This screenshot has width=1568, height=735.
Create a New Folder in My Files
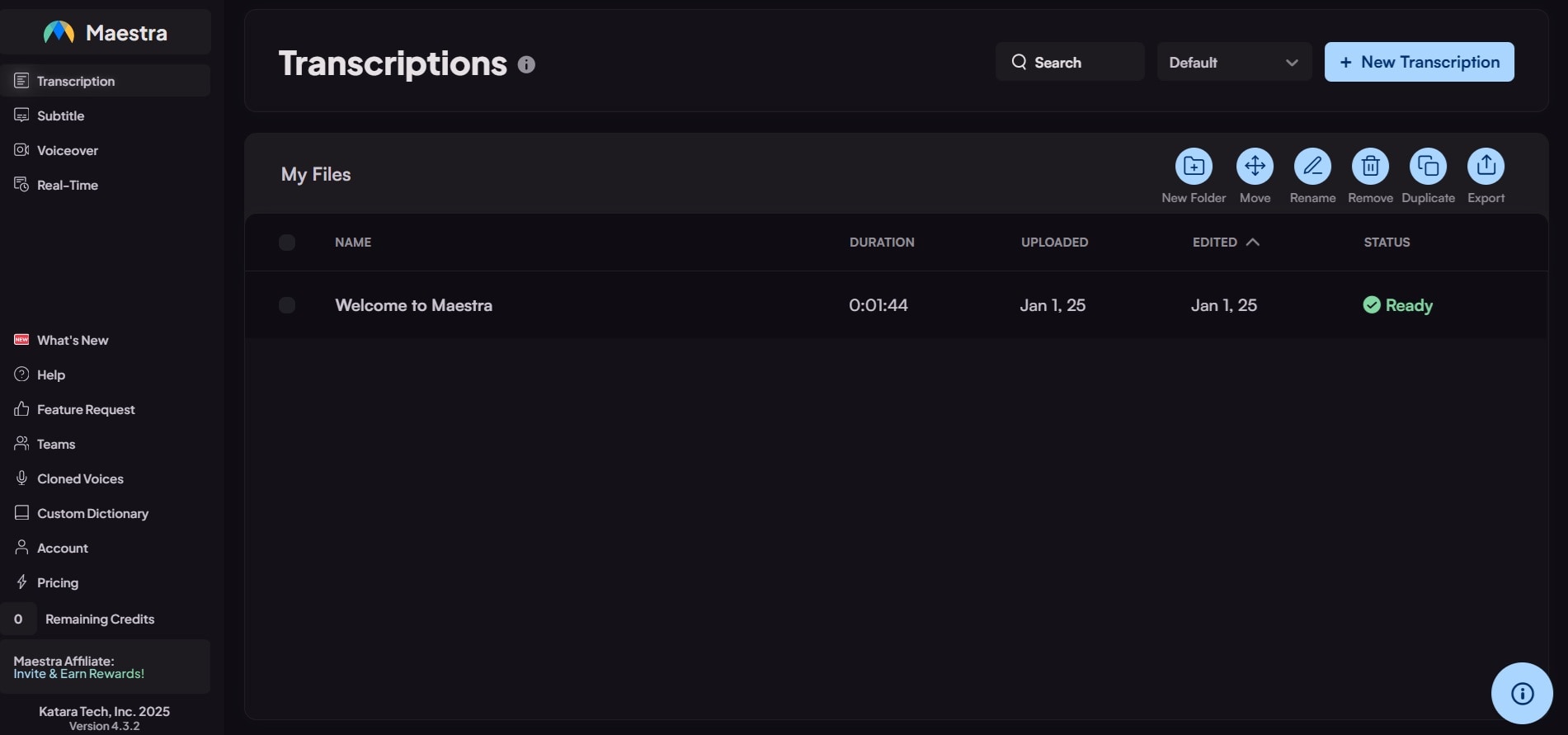click(1194, 166)
